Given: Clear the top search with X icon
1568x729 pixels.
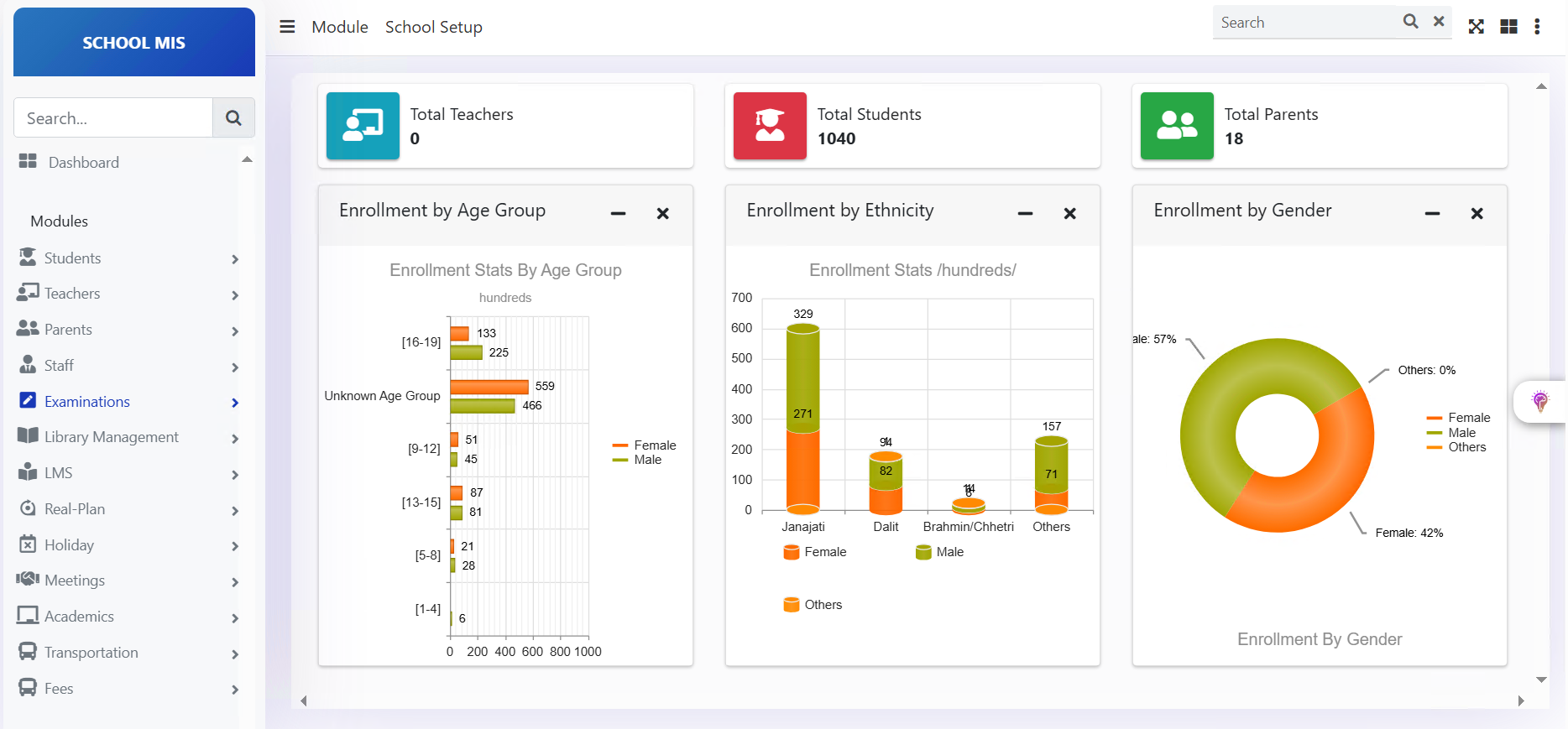Looking at the screenshot, I should pos(1439,22).
